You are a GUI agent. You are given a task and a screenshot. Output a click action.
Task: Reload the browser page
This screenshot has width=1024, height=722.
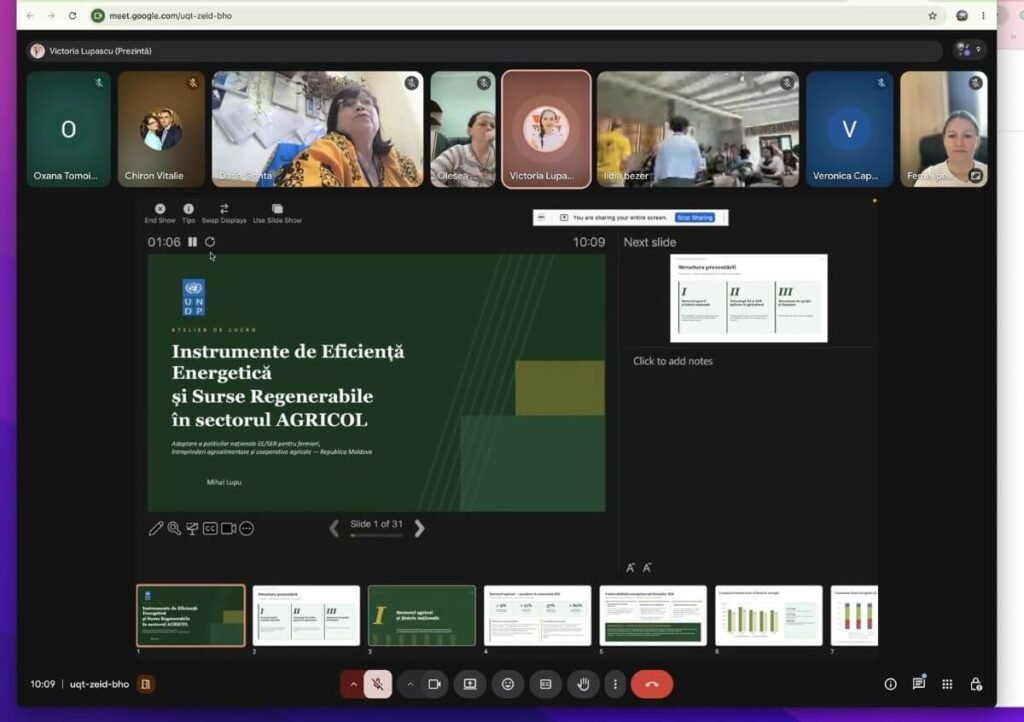tap(72, 16)
